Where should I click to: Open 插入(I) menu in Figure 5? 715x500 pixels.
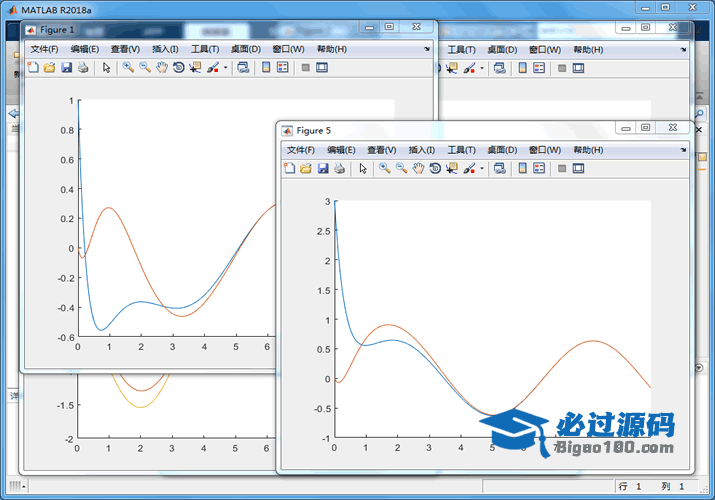click(422, 150)
